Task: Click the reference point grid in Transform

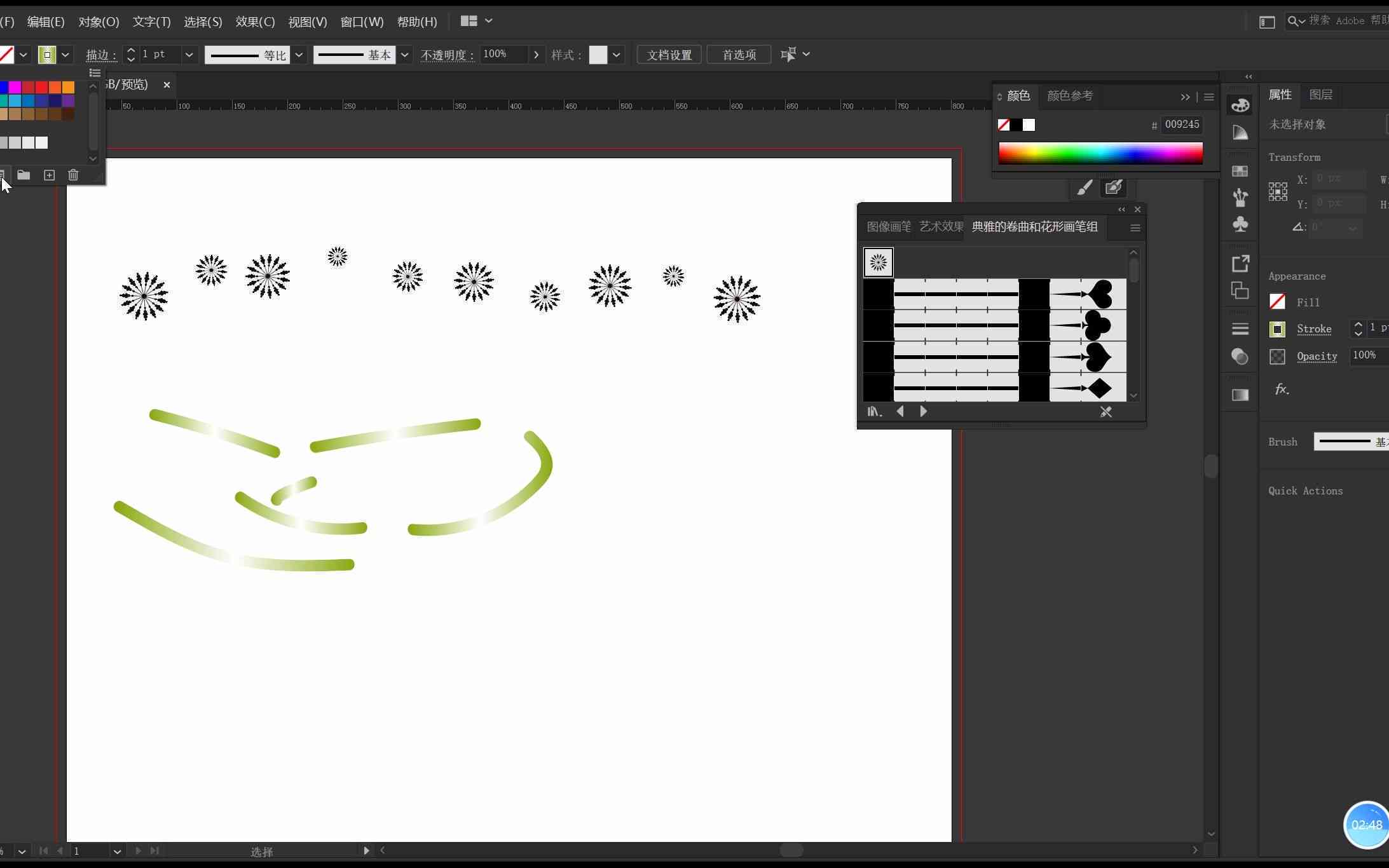Action: point(1278,191)
